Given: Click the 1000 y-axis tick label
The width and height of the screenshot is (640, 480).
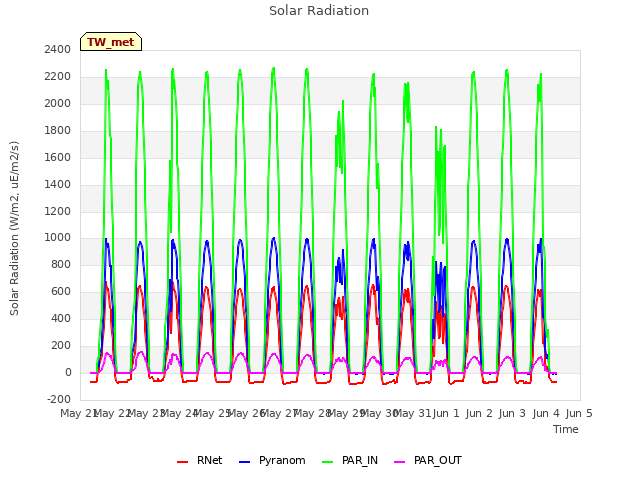Looking at the screenshot, I should pyautogui.click(x=58, y=238).
